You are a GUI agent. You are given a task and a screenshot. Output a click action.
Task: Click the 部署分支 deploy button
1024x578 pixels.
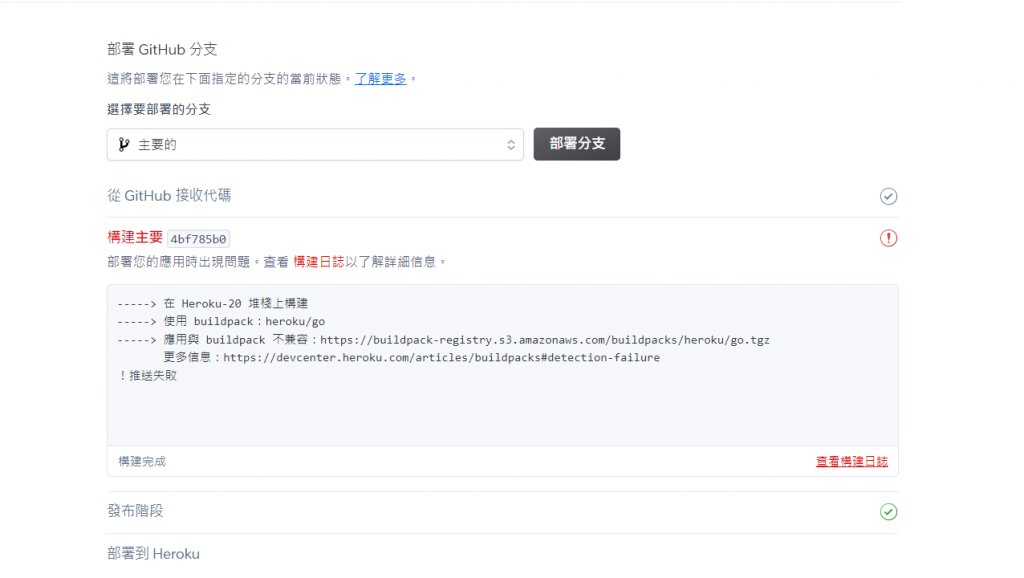click(577, 144)
